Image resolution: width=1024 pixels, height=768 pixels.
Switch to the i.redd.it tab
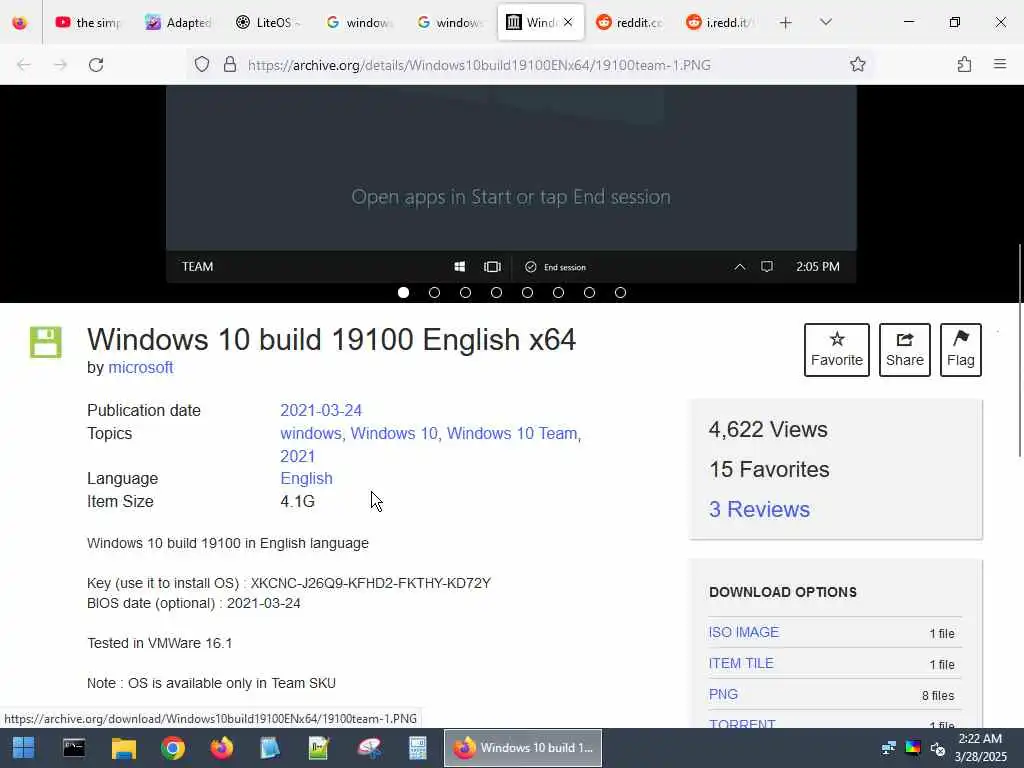click(719, 22)
